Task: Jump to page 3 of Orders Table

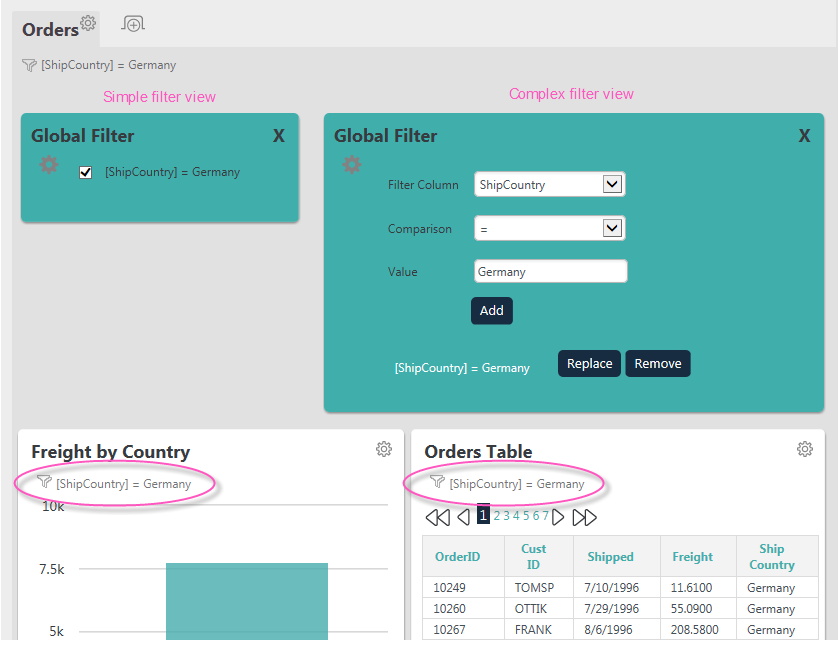Action: [x=507, y=516]
